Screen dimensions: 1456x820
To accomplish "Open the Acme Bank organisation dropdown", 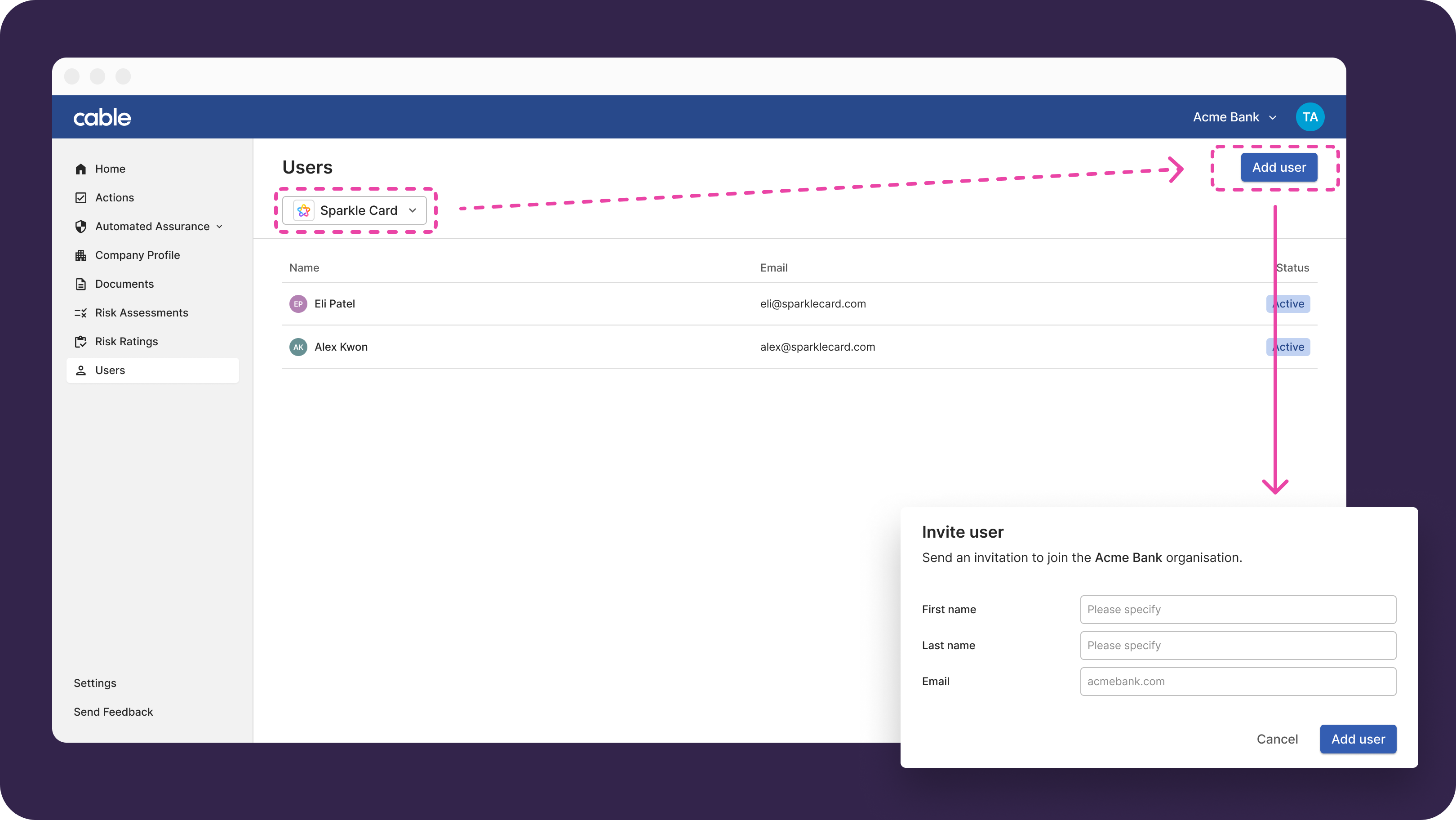I will coord(1234,117).
